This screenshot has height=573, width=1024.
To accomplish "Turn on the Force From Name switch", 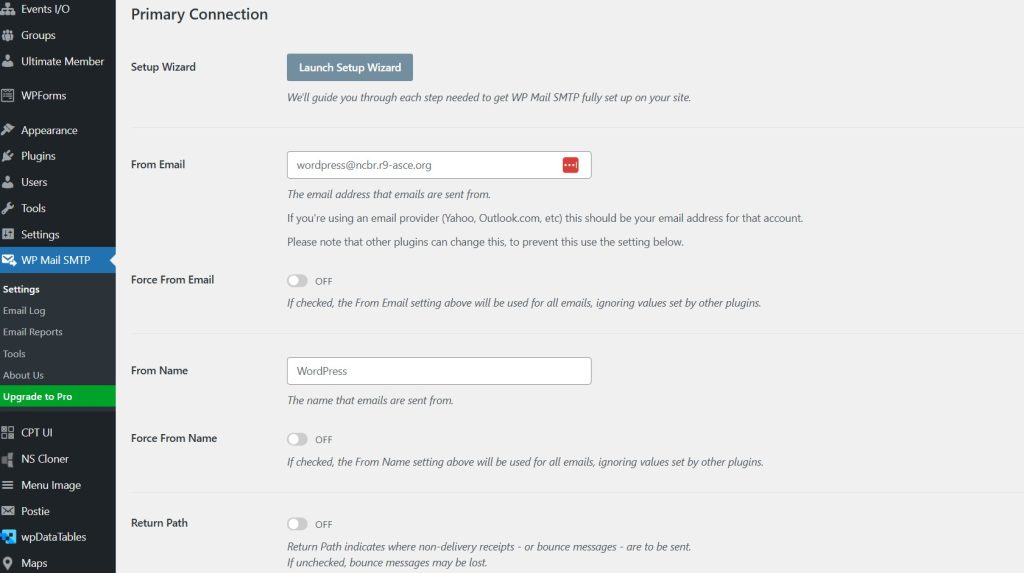I will coord(297,439).
